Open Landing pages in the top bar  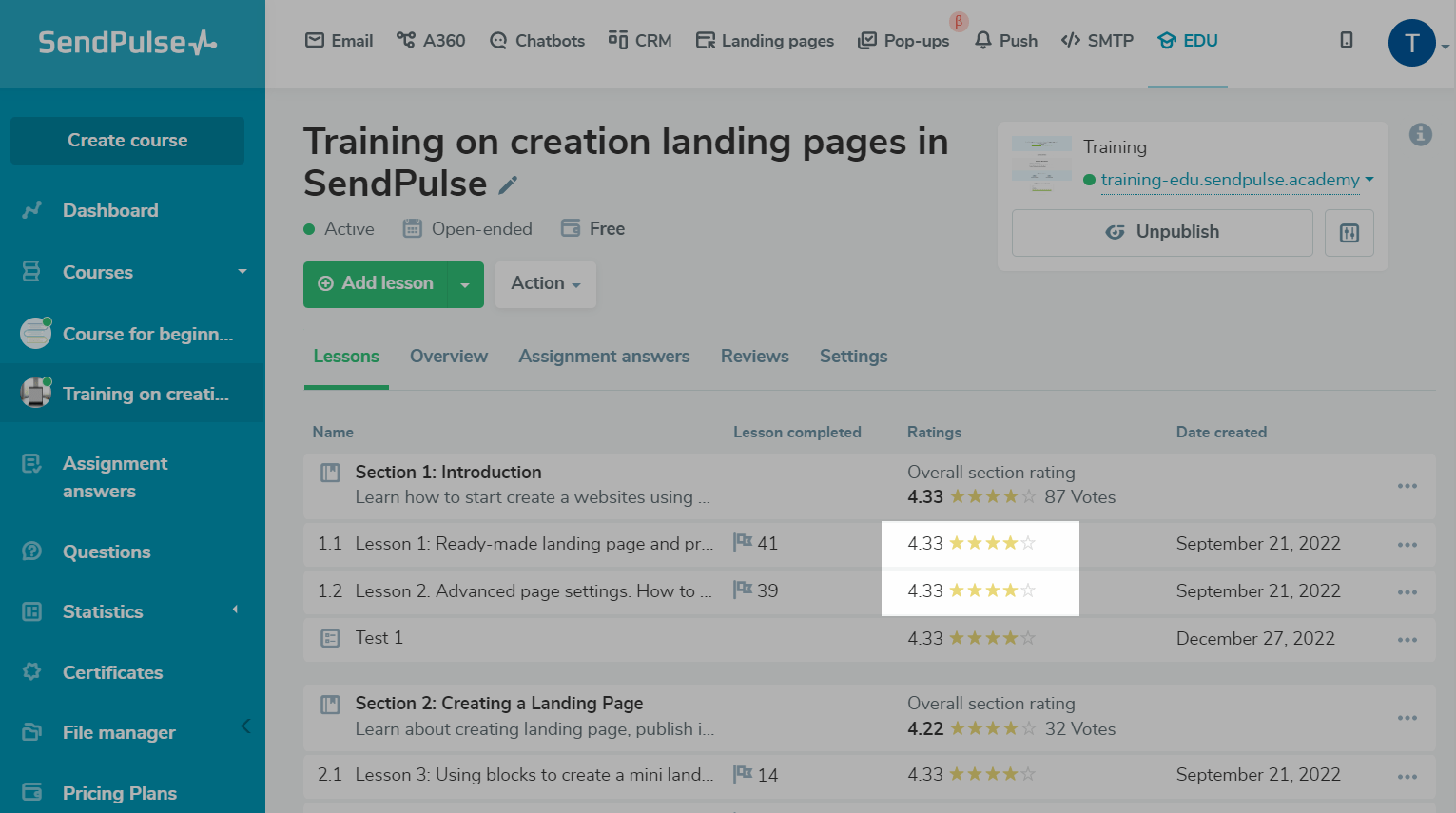pos(765,41)
